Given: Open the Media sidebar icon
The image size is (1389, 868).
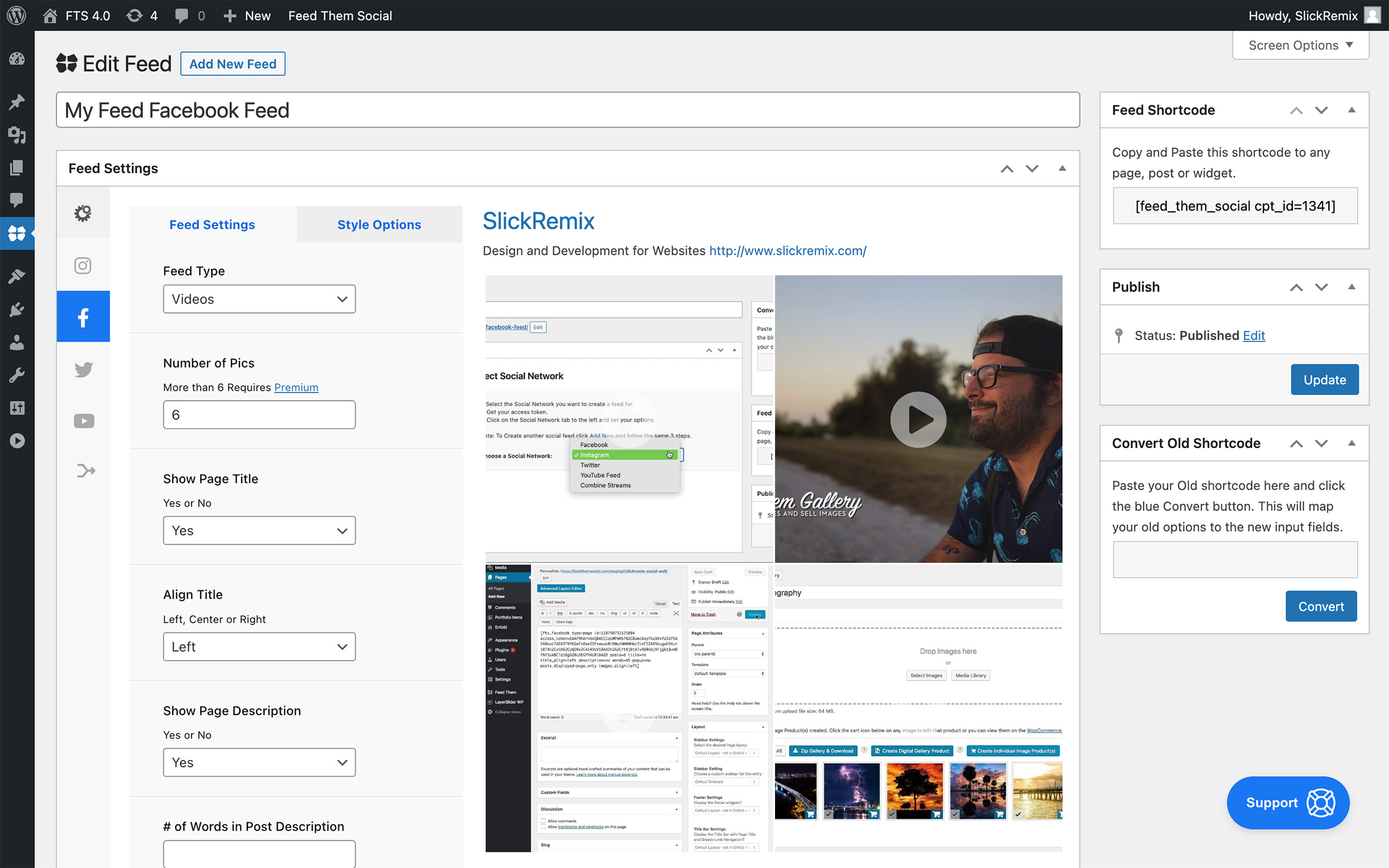Looking at the screenshot, I should click(17, 135).
